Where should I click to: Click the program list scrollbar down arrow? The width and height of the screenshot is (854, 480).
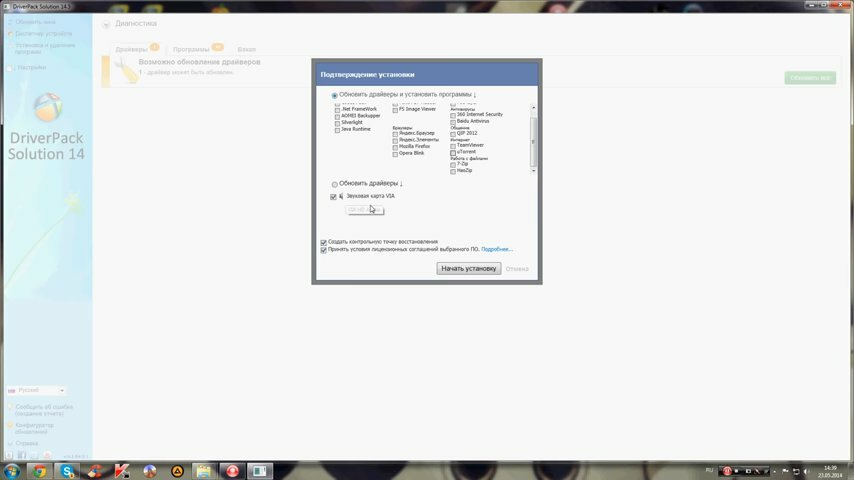533,171
